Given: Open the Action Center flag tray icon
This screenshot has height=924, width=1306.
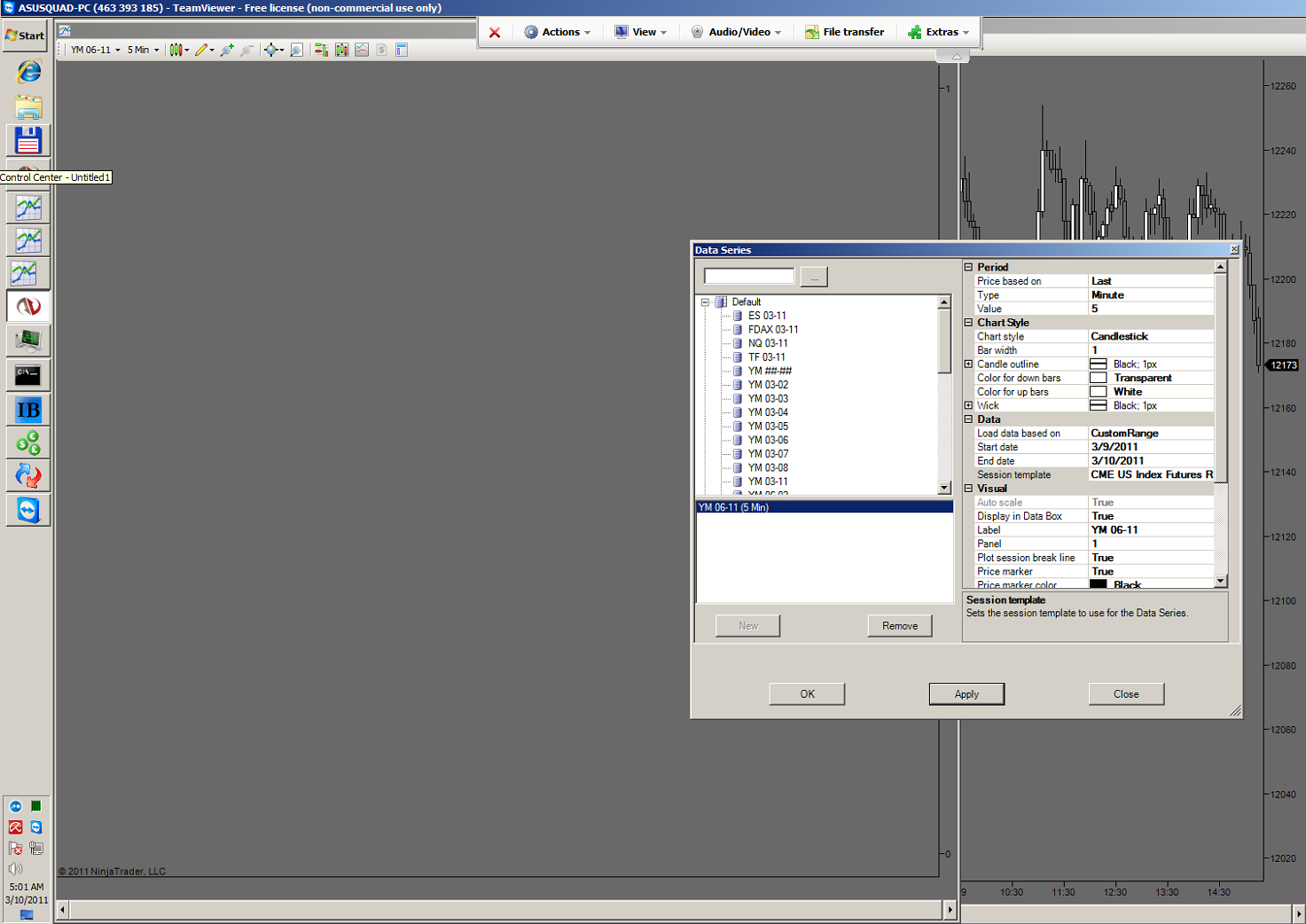Looking at the screenshot, I should (x=16, y=849).
